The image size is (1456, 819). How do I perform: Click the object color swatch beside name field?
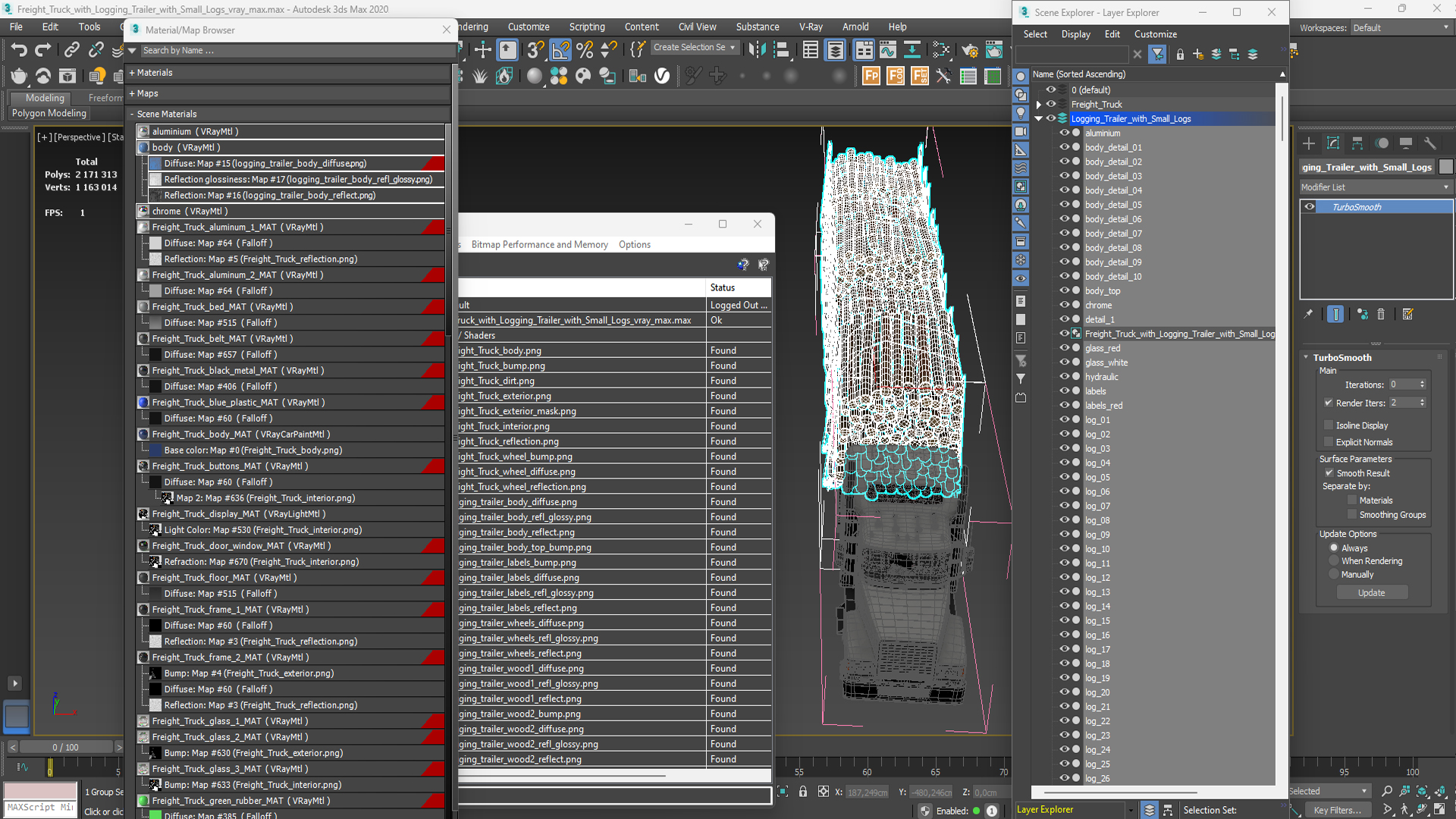(x=1446, y=167)
